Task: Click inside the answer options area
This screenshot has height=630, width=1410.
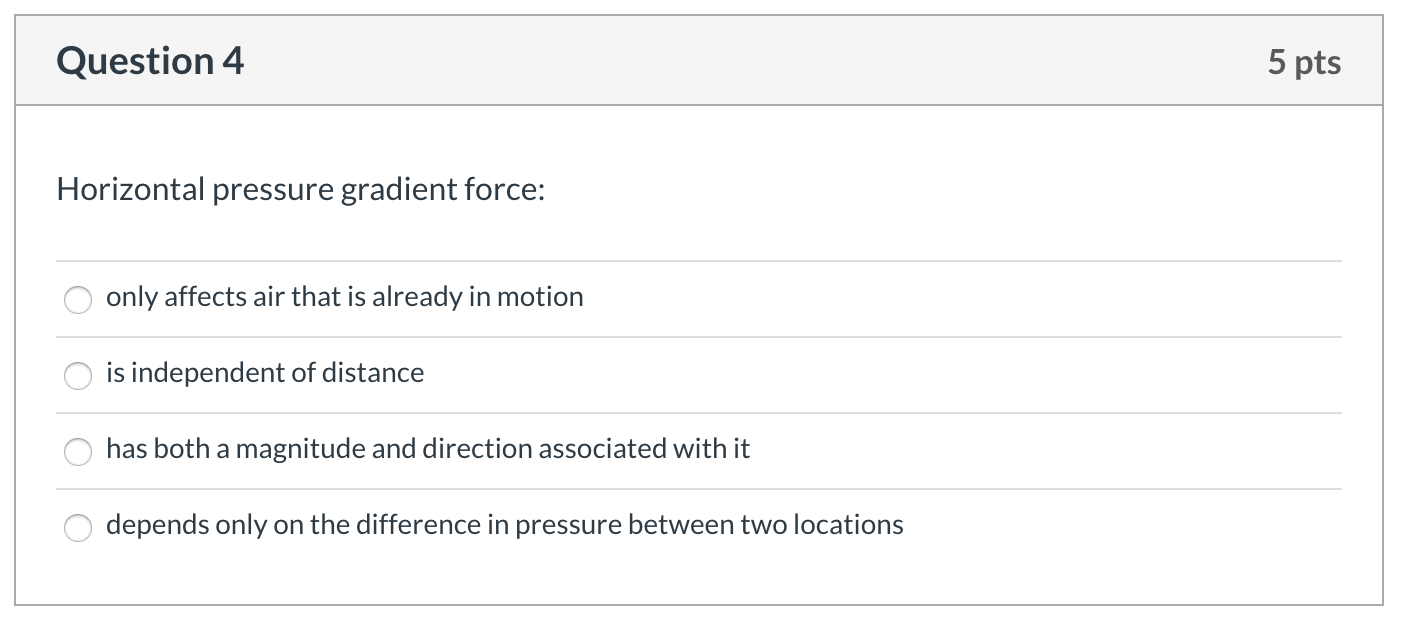Action: tap(700, 410)
